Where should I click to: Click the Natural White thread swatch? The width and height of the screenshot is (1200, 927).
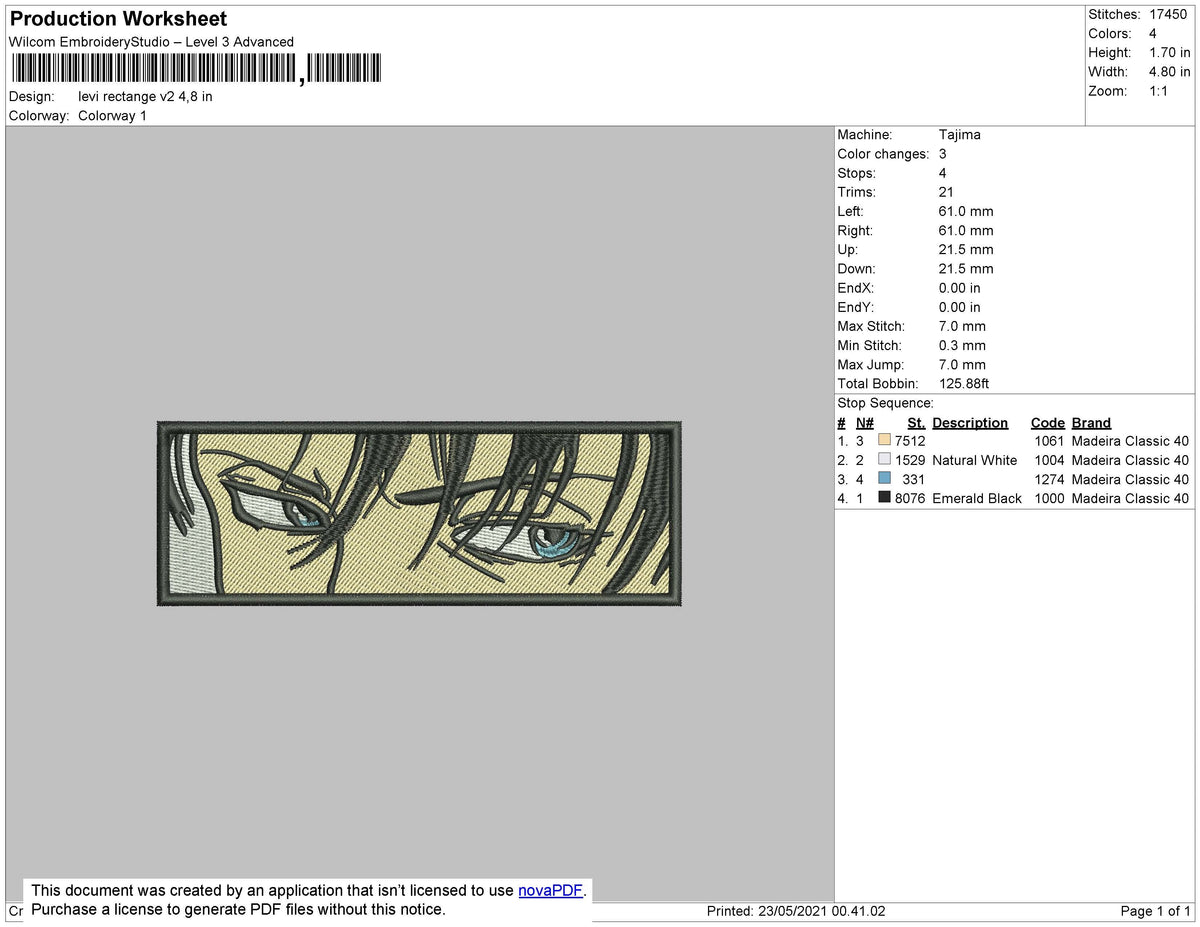click(x=884, y=459)
